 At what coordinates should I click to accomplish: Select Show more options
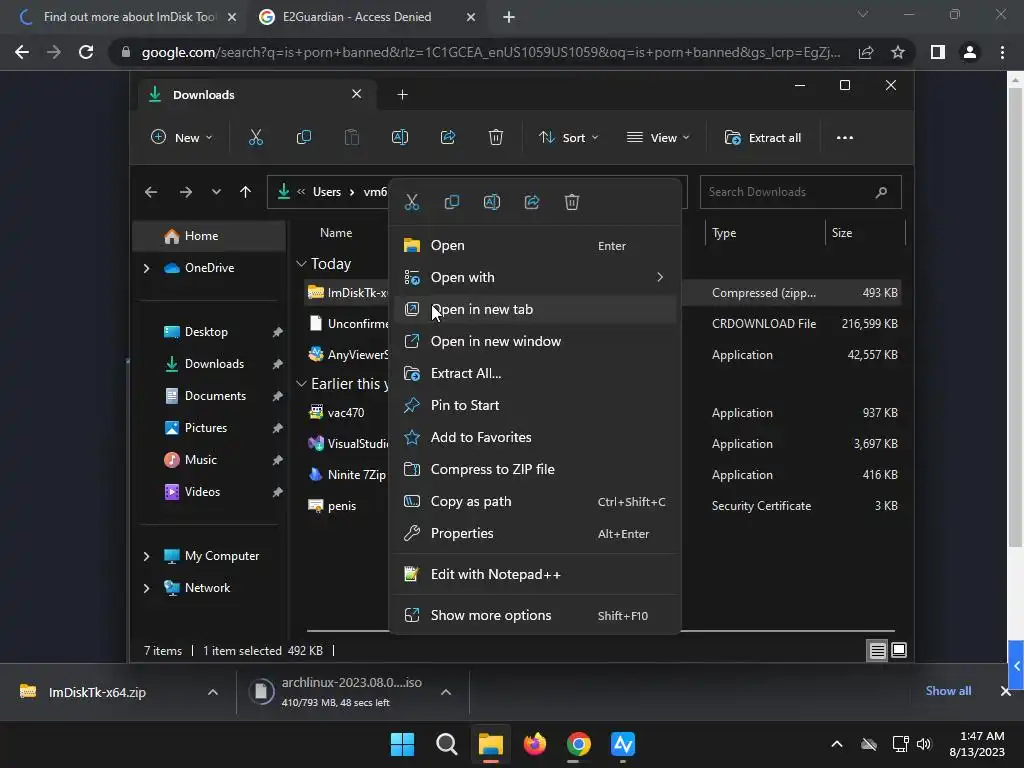(x=535, y=615)
